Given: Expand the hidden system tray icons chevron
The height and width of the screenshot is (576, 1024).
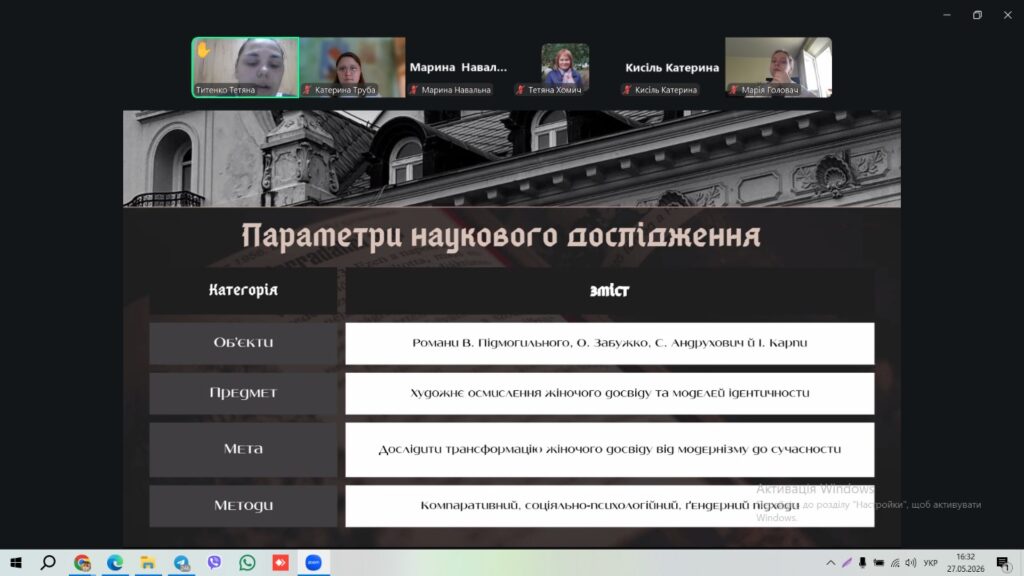Looking at the screenshot, I should pyautogui.click(x=831, y=562).
